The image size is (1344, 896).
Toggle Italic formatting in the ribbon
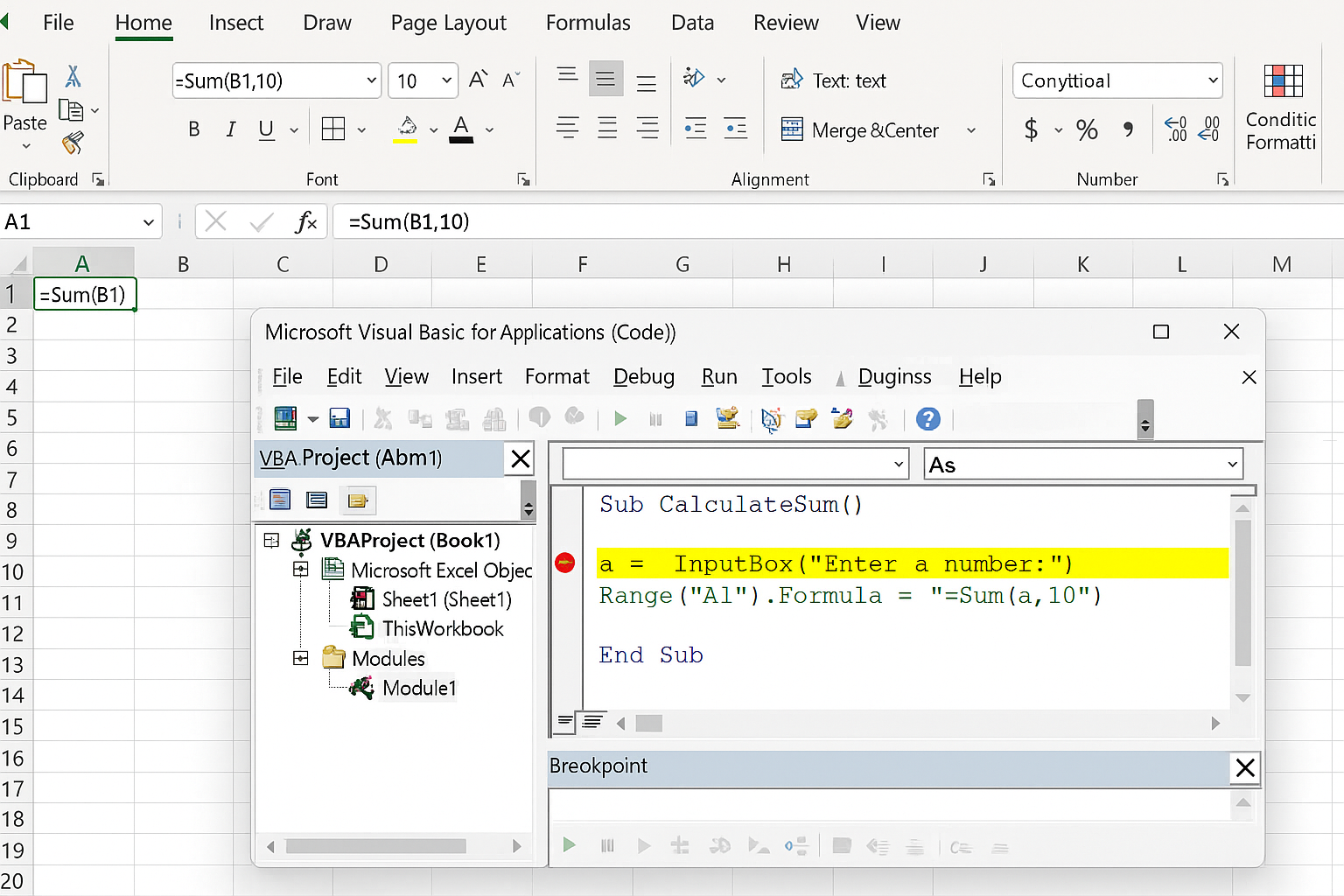tap(230, 129)
